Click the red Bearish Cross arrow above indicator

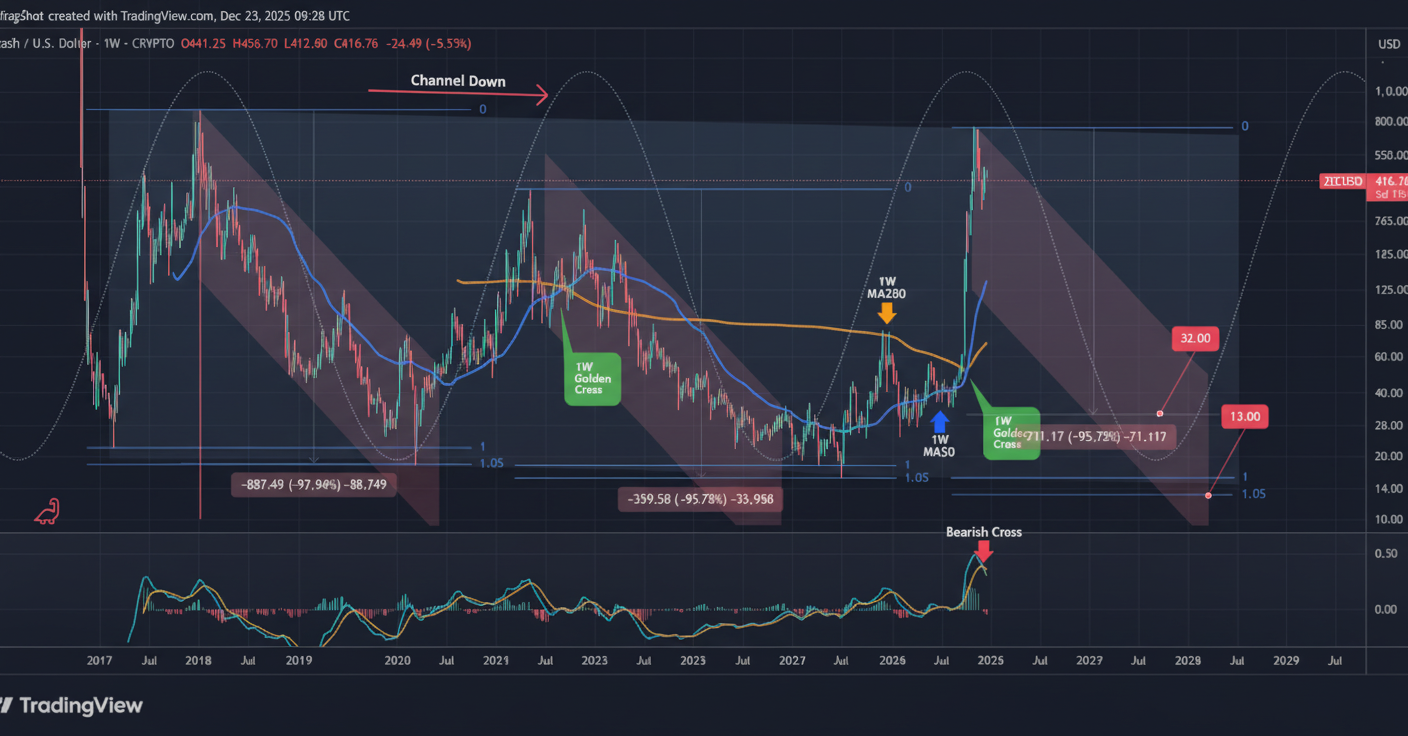[984, 551]
